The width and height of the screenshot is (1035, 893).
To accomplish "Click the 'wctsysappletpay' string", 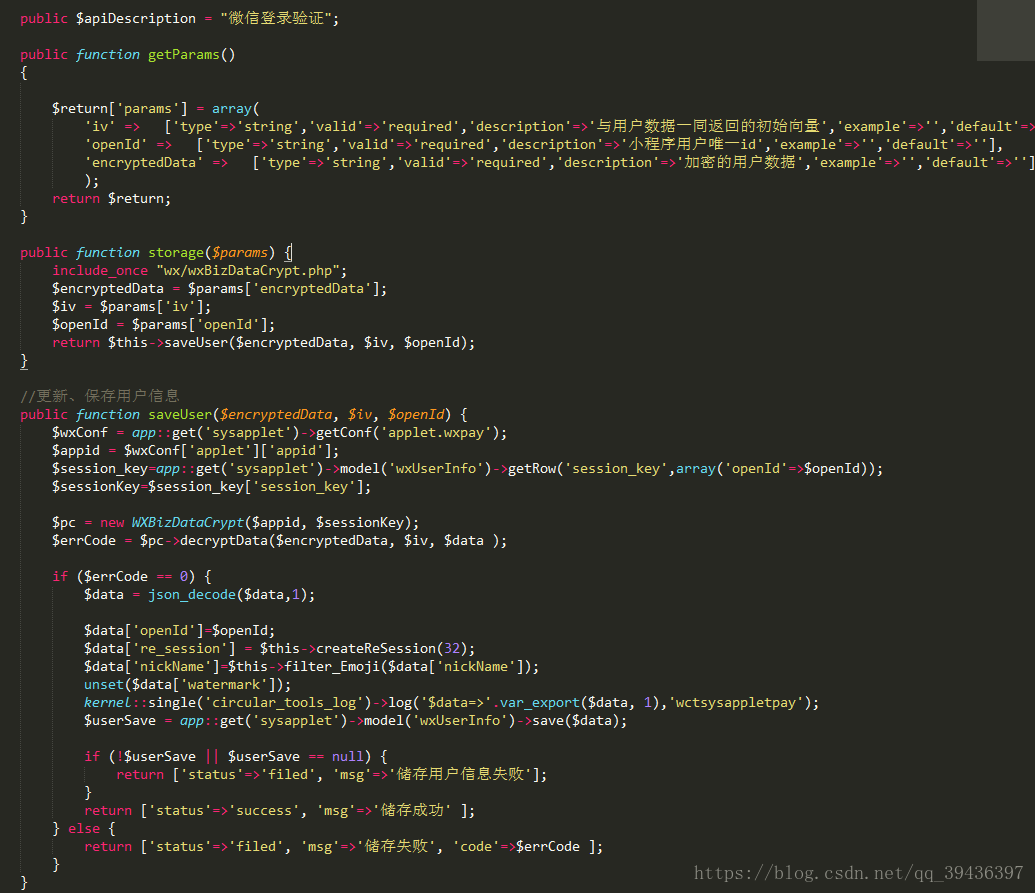I will click(737, 703).
